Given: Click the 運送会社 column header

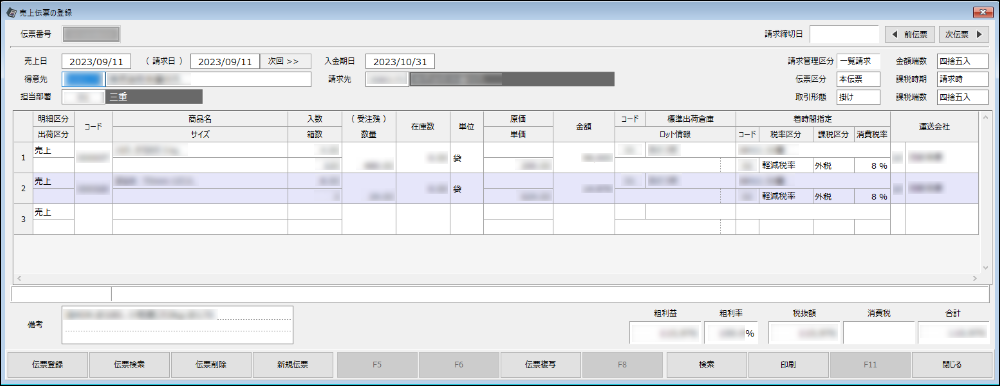Looking at the screenshot, I should 934,126.
